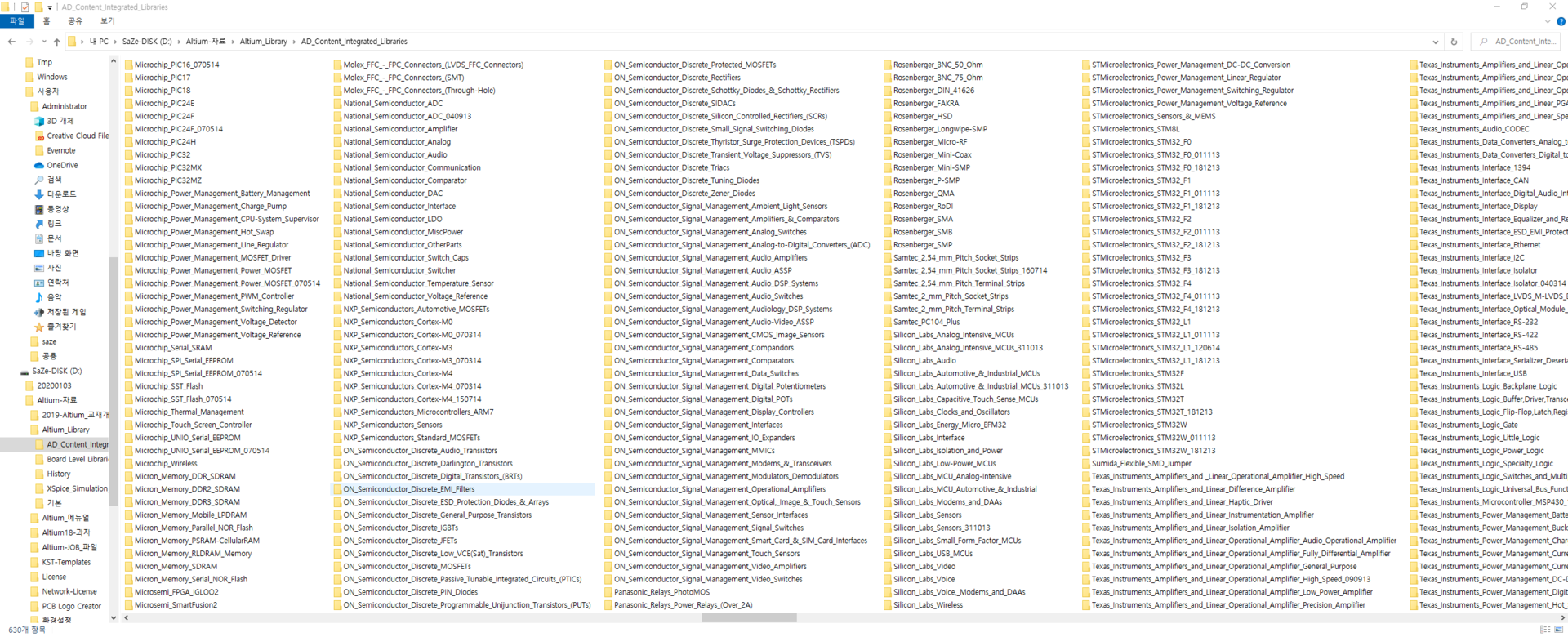The height and width of the screenshot is (637, 1568).
Task: Select the STMicroelectronics_STM8L folder
Action: (1131, 129)
